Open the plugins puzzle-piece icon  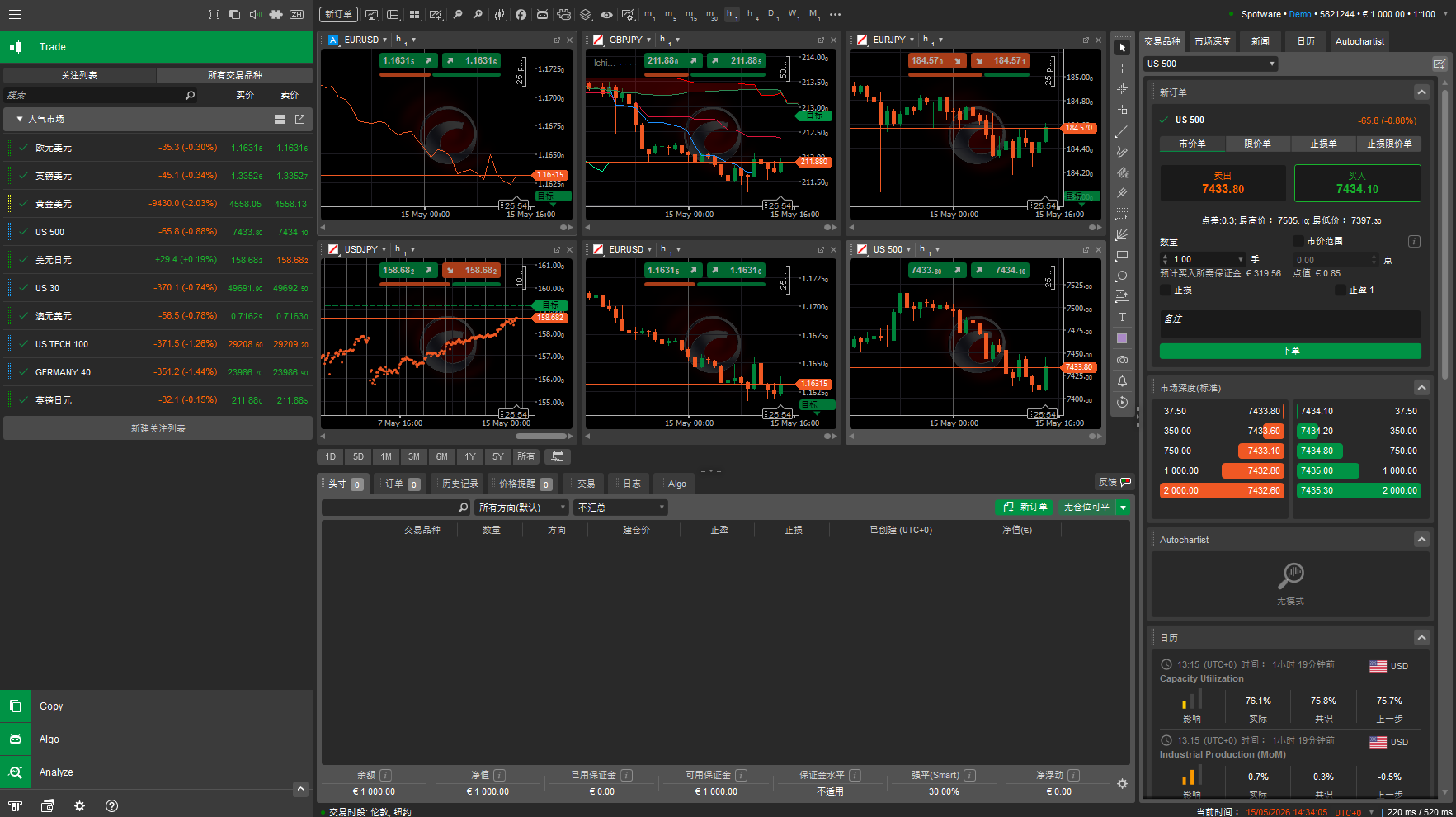coord(276,14)
